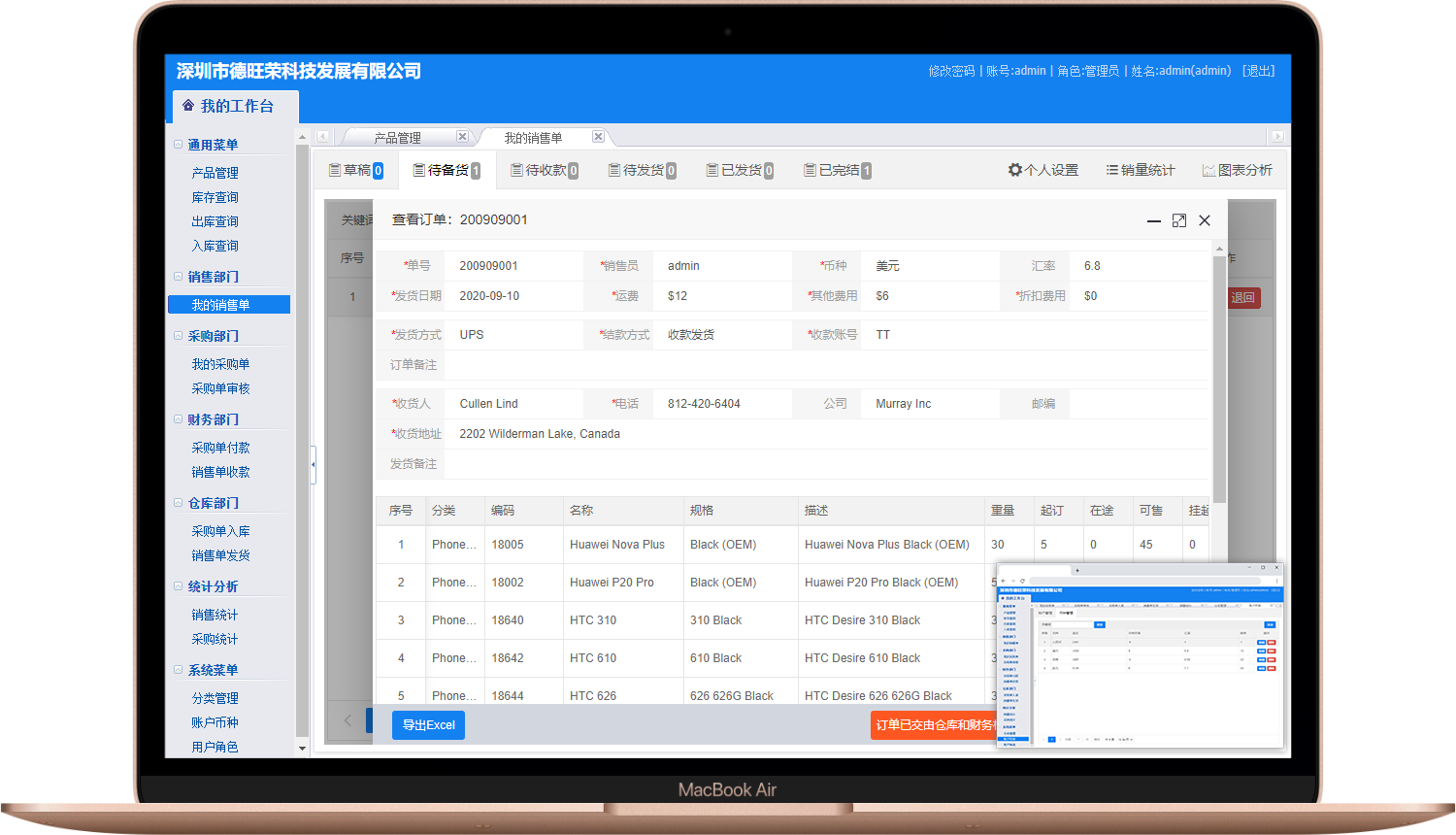The height and width of the screenshot is (835, 1456).
Task: Click the red 退回 button
Action: (x=1243, y=297)
